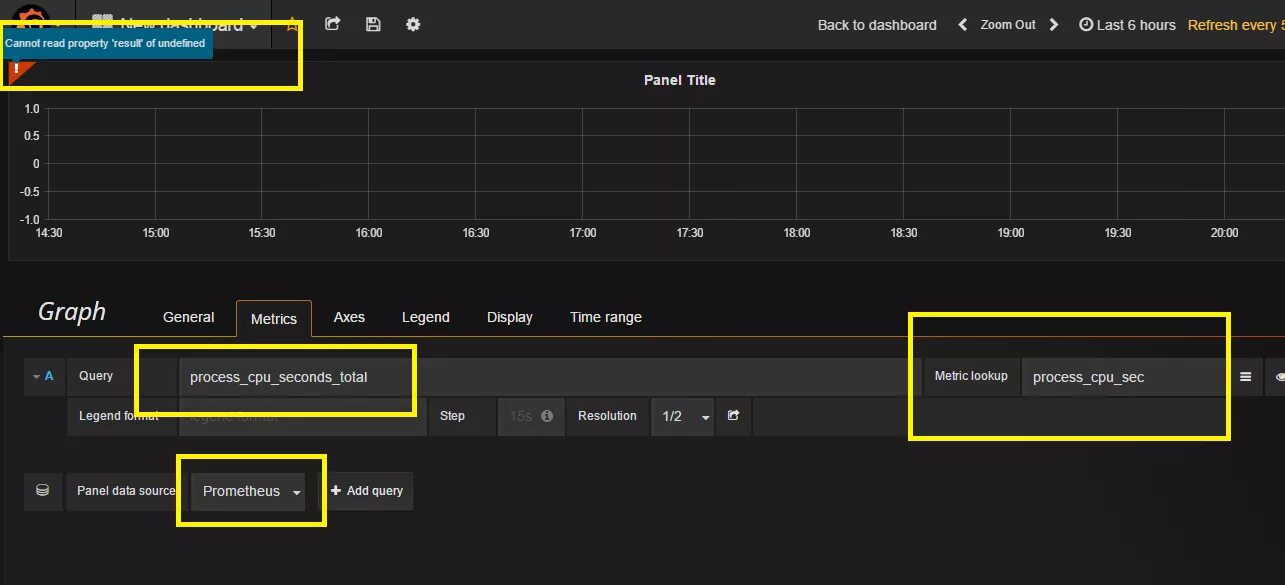Open the share dashboard icon
Image resolution: width=1285 pixels, height=585 pixels.
tap(332, 24)
